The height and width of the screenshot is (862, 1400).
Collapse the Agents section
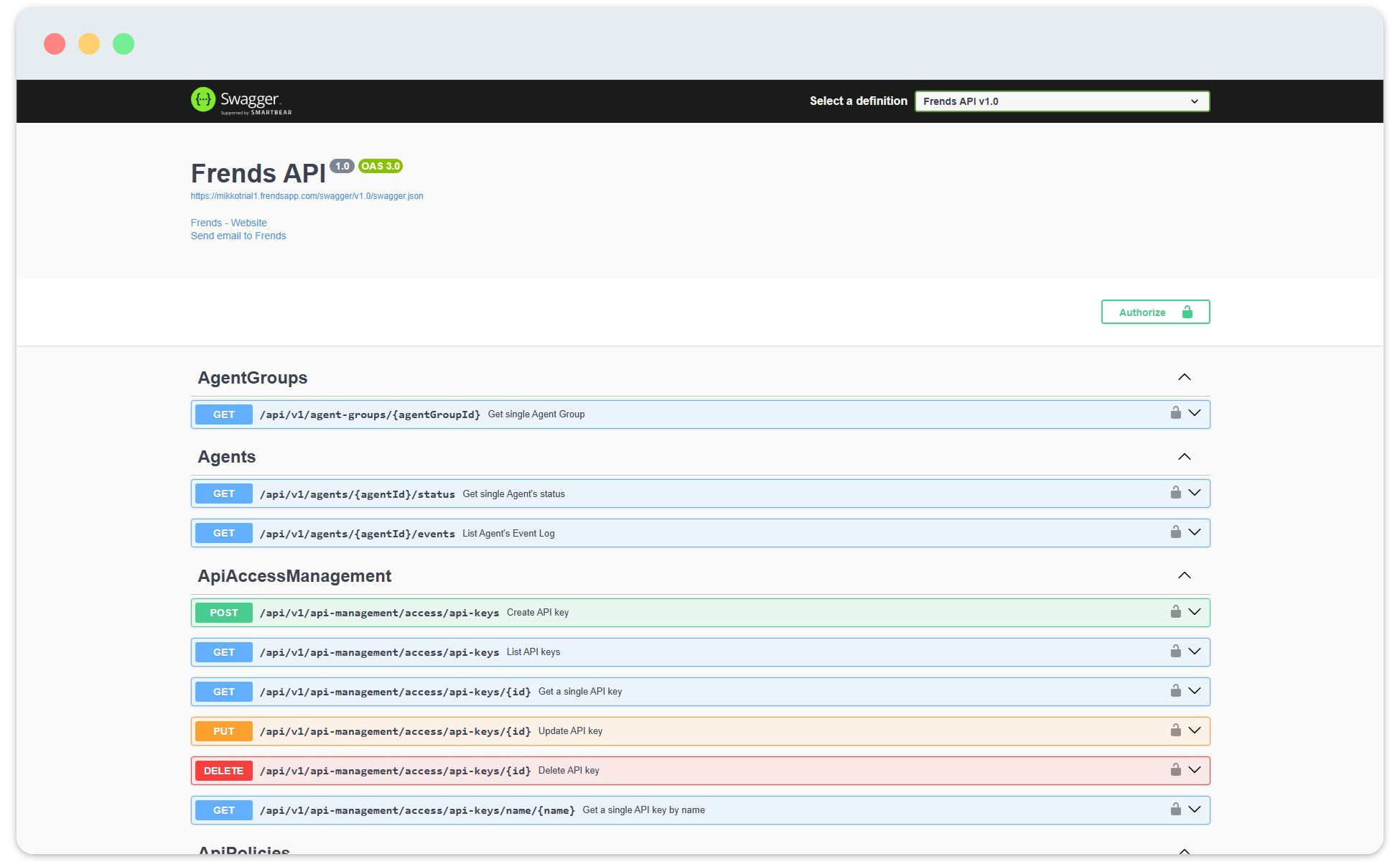1185,455
